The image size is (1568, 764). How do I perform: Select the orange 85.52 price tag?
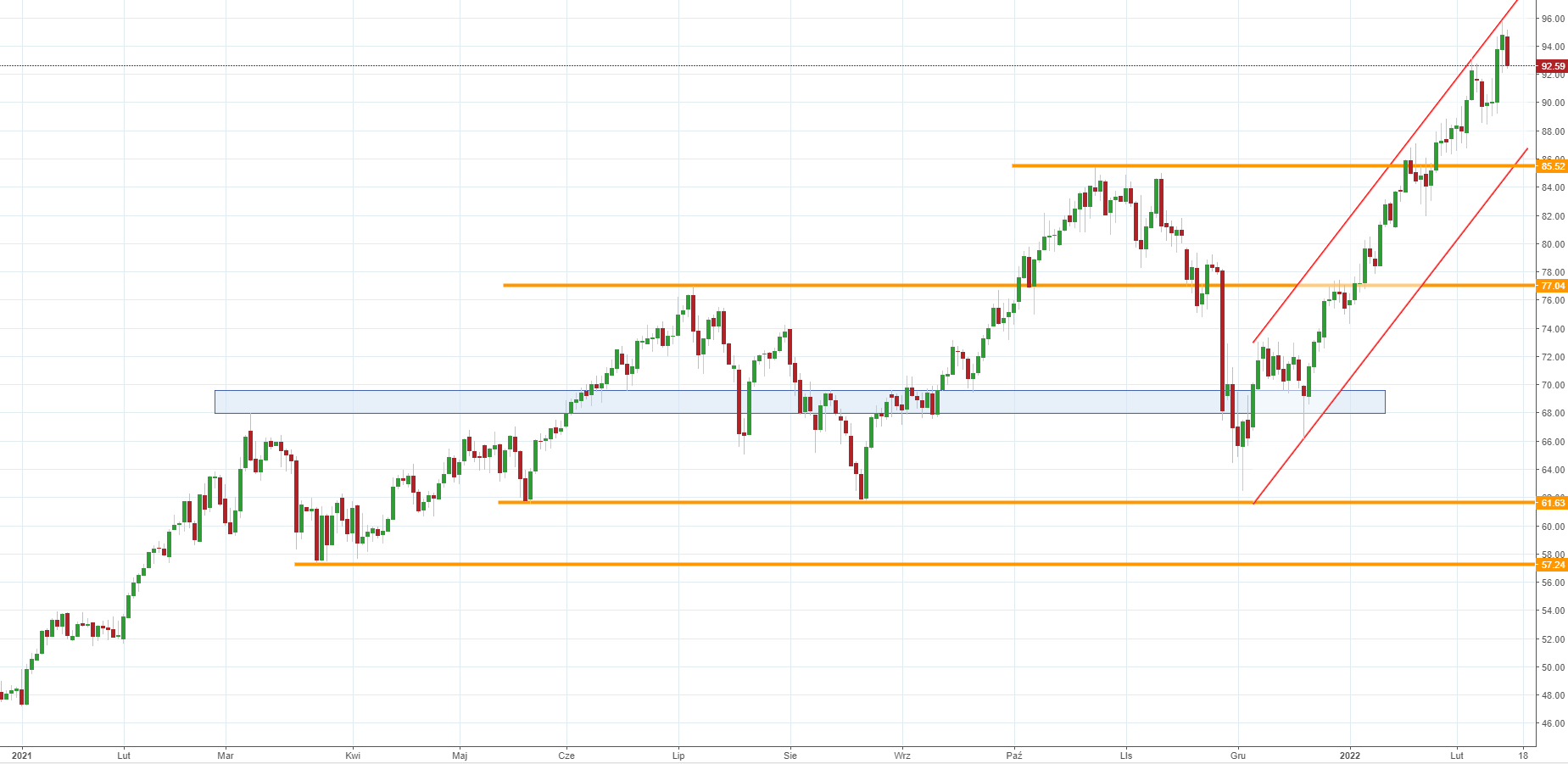tap(1552, 166)
